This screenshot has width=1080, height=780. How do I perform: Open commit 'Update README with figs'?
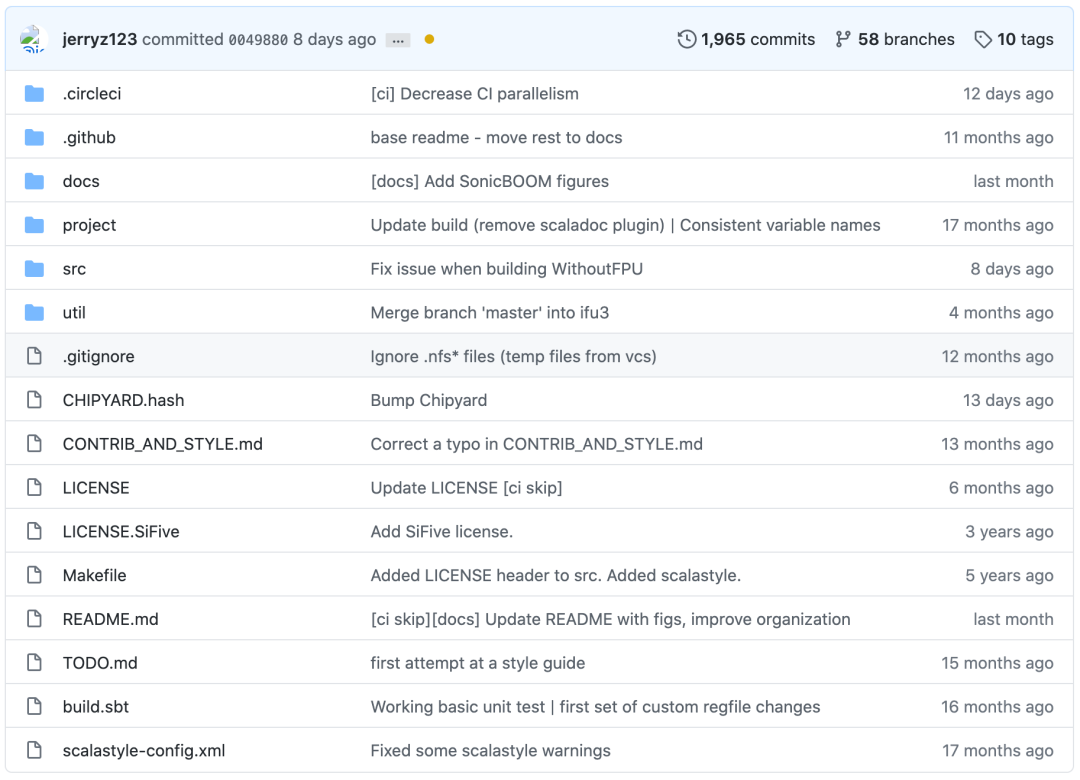[610, 619]
